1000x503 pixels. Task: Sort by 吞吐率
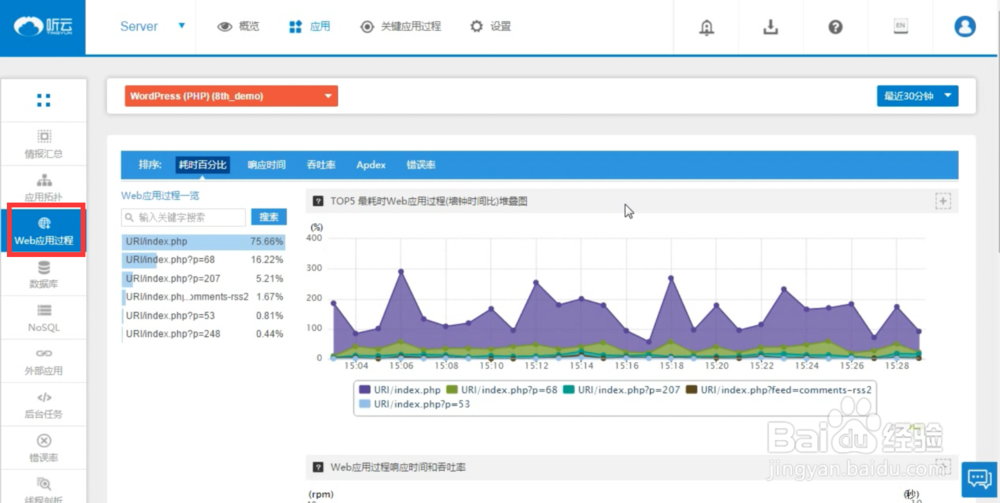pos(321,164)
